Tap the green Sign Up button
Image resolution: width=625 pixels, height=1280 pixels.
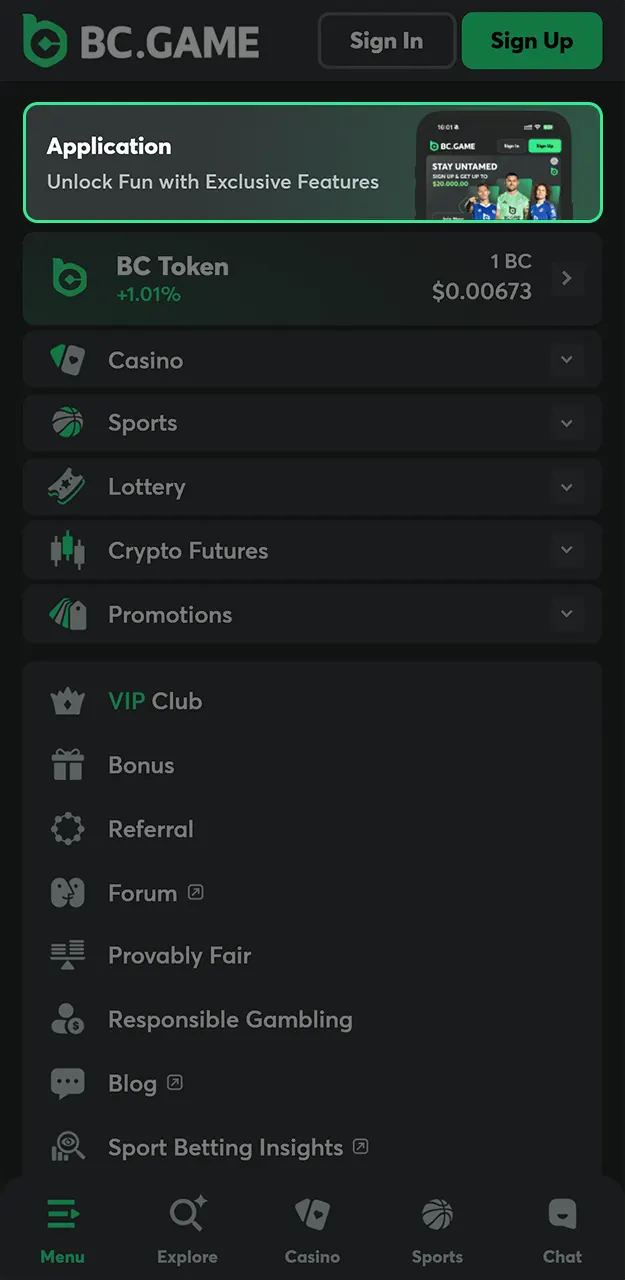pyautogui.click(x=531, y=41)
